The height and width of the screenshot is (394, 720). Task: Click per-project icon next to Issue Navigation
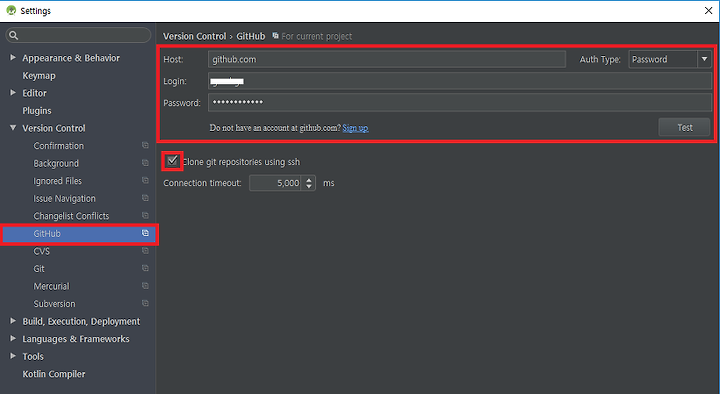pyautogui.click(x=145, y=198)
